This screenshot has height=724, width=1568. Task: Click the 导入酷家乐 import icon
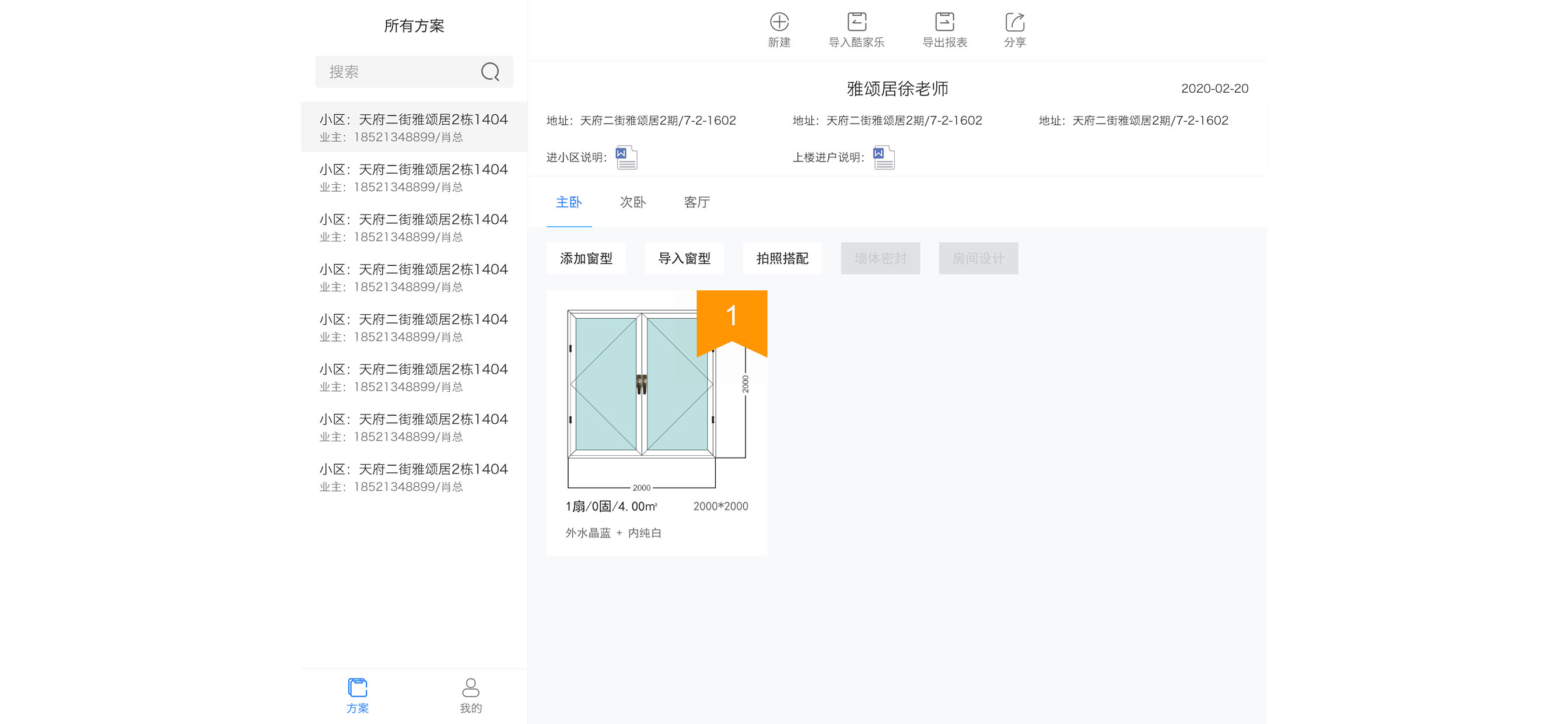pyautogui.click(x=856, y=23)
